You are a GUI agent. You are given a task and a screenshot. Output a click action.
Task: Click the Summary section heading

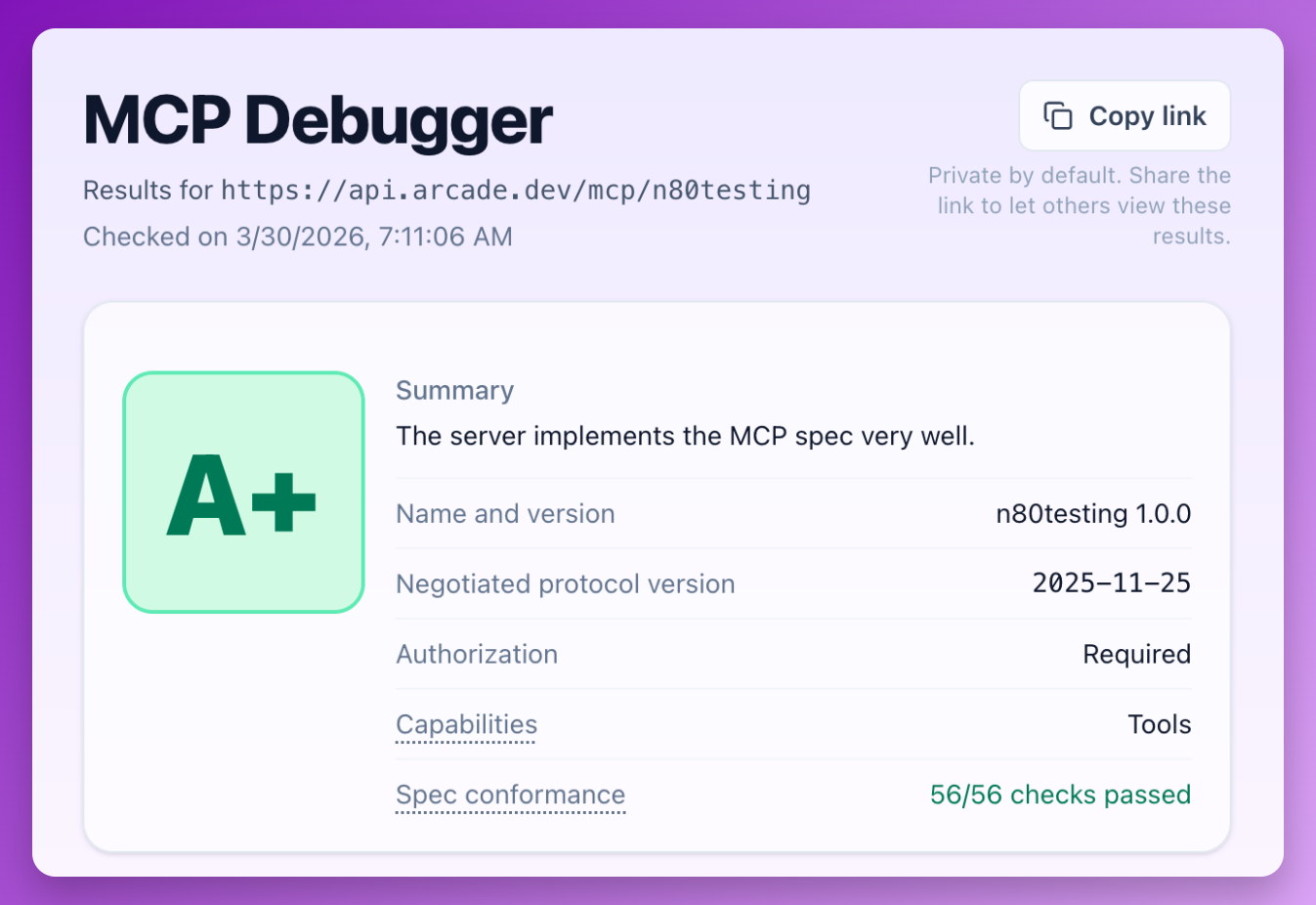(x=454, y=391)
